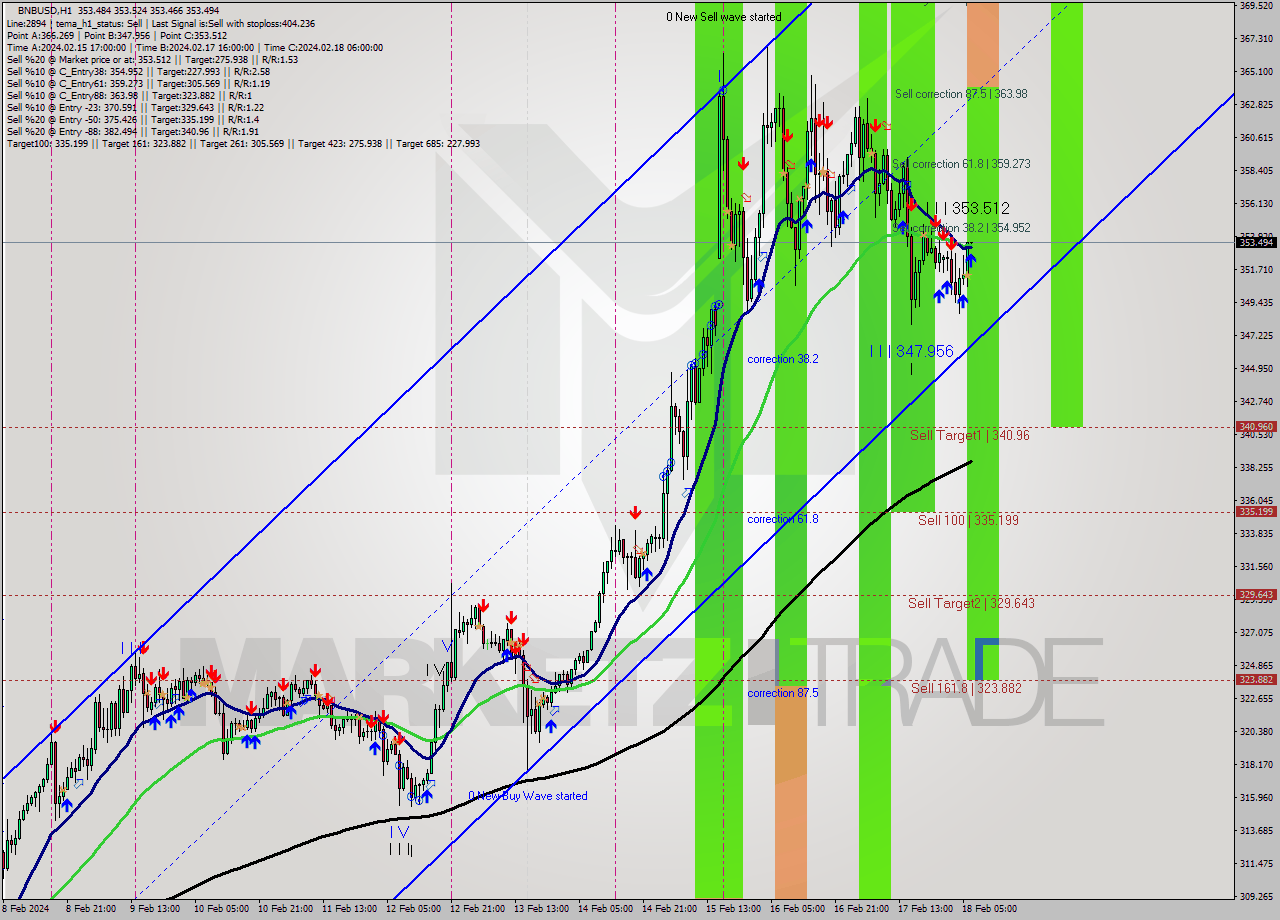Click the blue 'correction 38.2' label
Screen dimensions: 1280x920
point(783,359)
